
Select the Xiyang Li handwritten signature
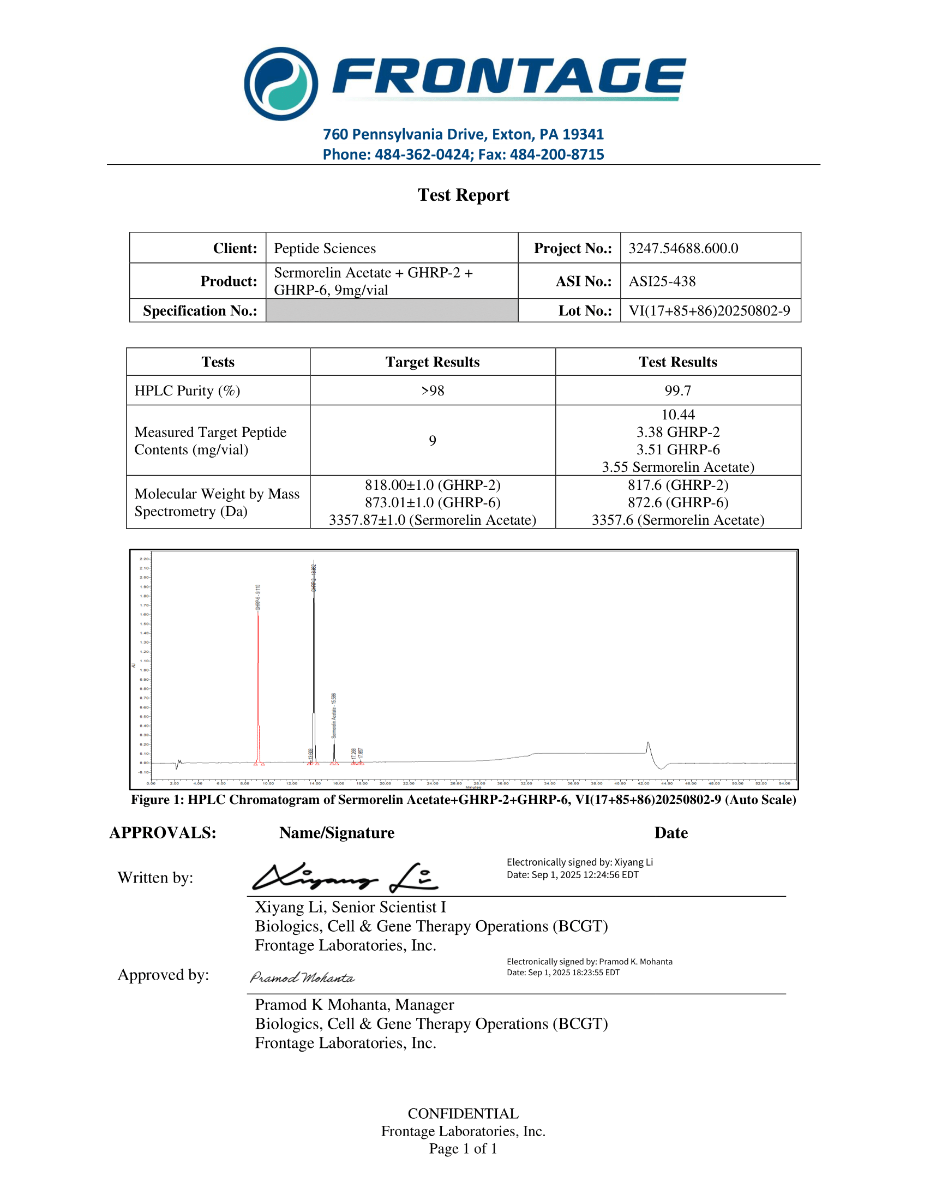[345, 876]
